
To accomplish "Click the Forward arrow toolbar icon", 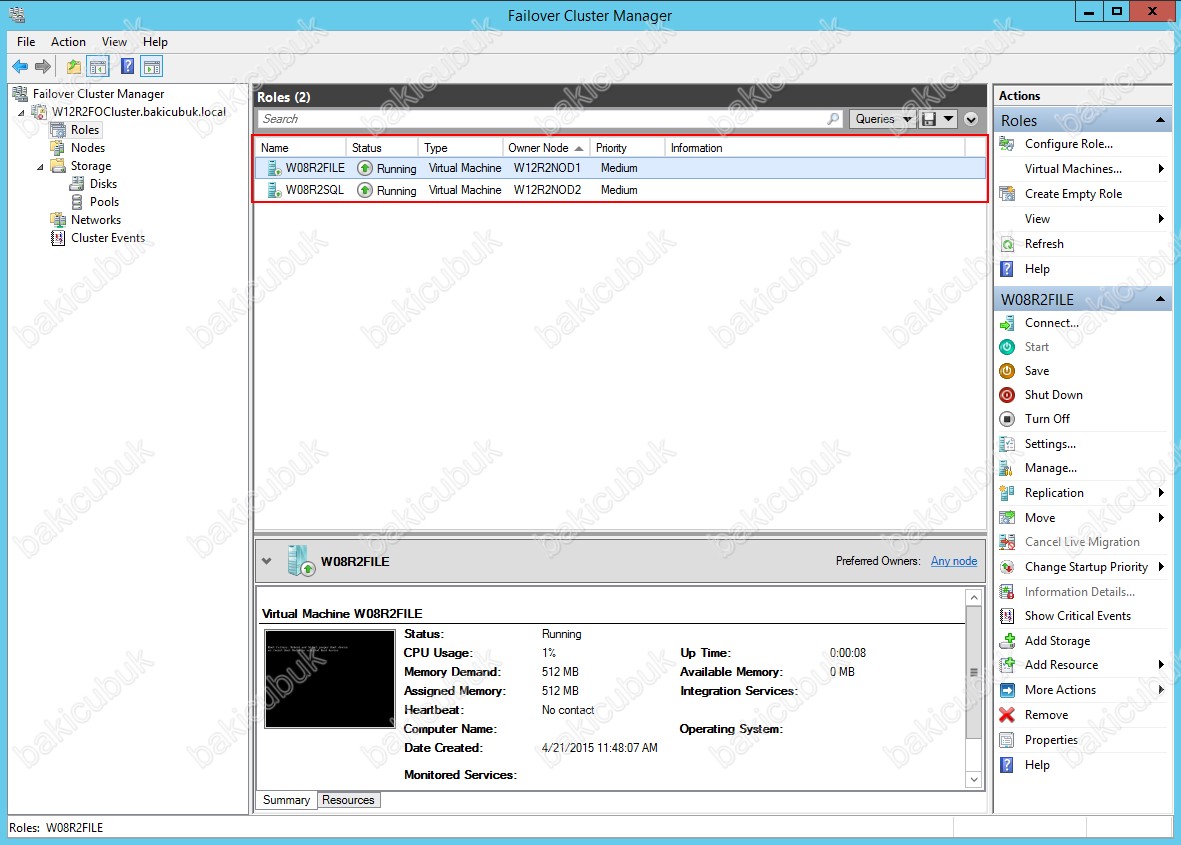I will pyautogui.click(x=43, y=66).
